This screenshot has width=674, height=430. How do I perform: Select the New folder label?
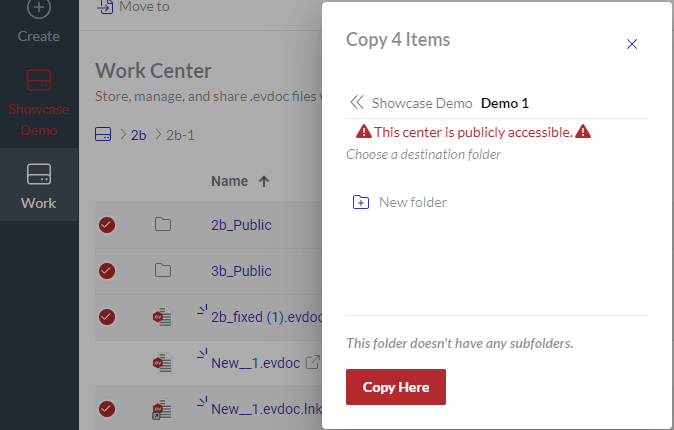click(413, 202)
